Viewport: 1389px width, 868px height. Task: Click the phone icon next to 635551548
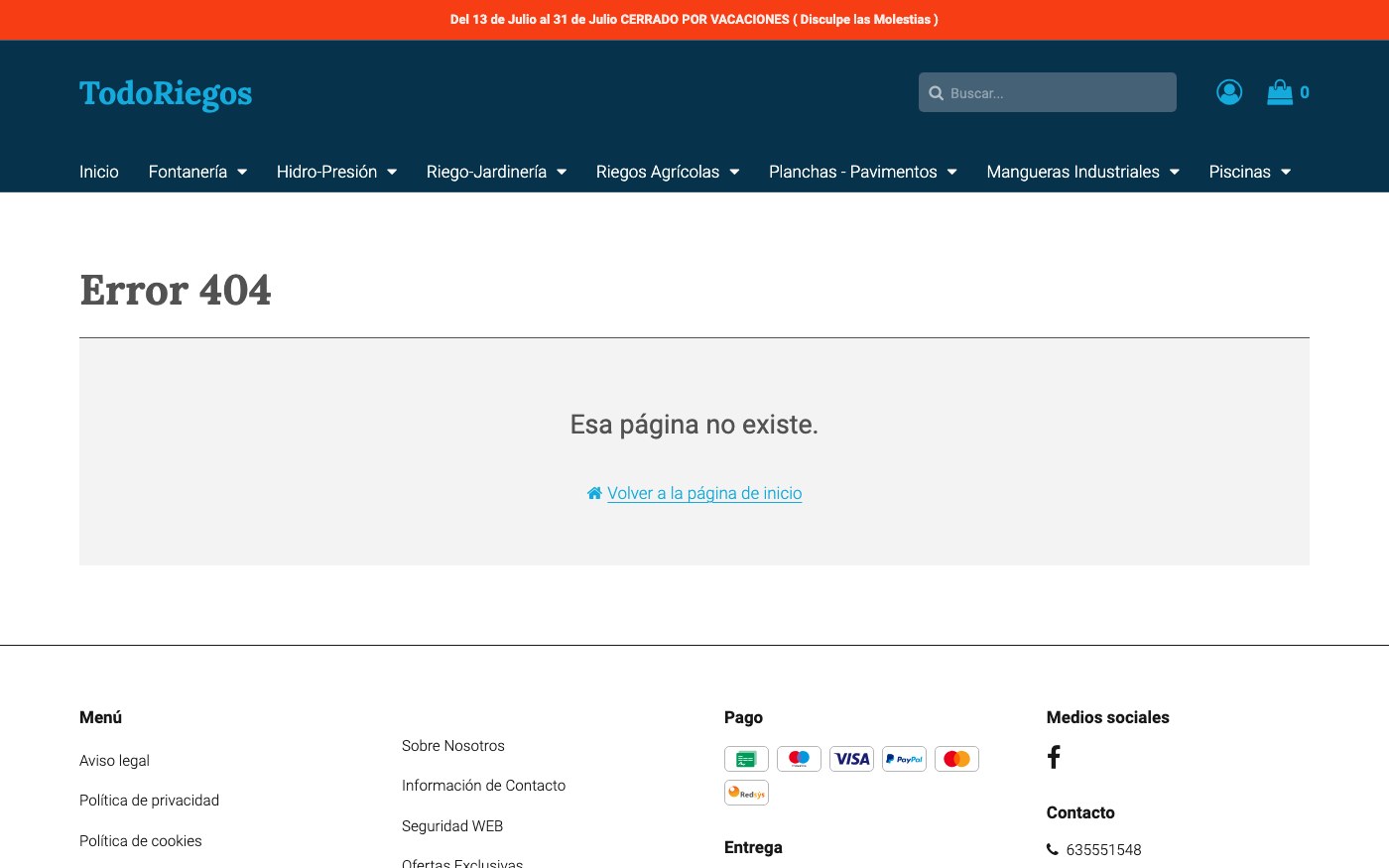click(1053, 849)
